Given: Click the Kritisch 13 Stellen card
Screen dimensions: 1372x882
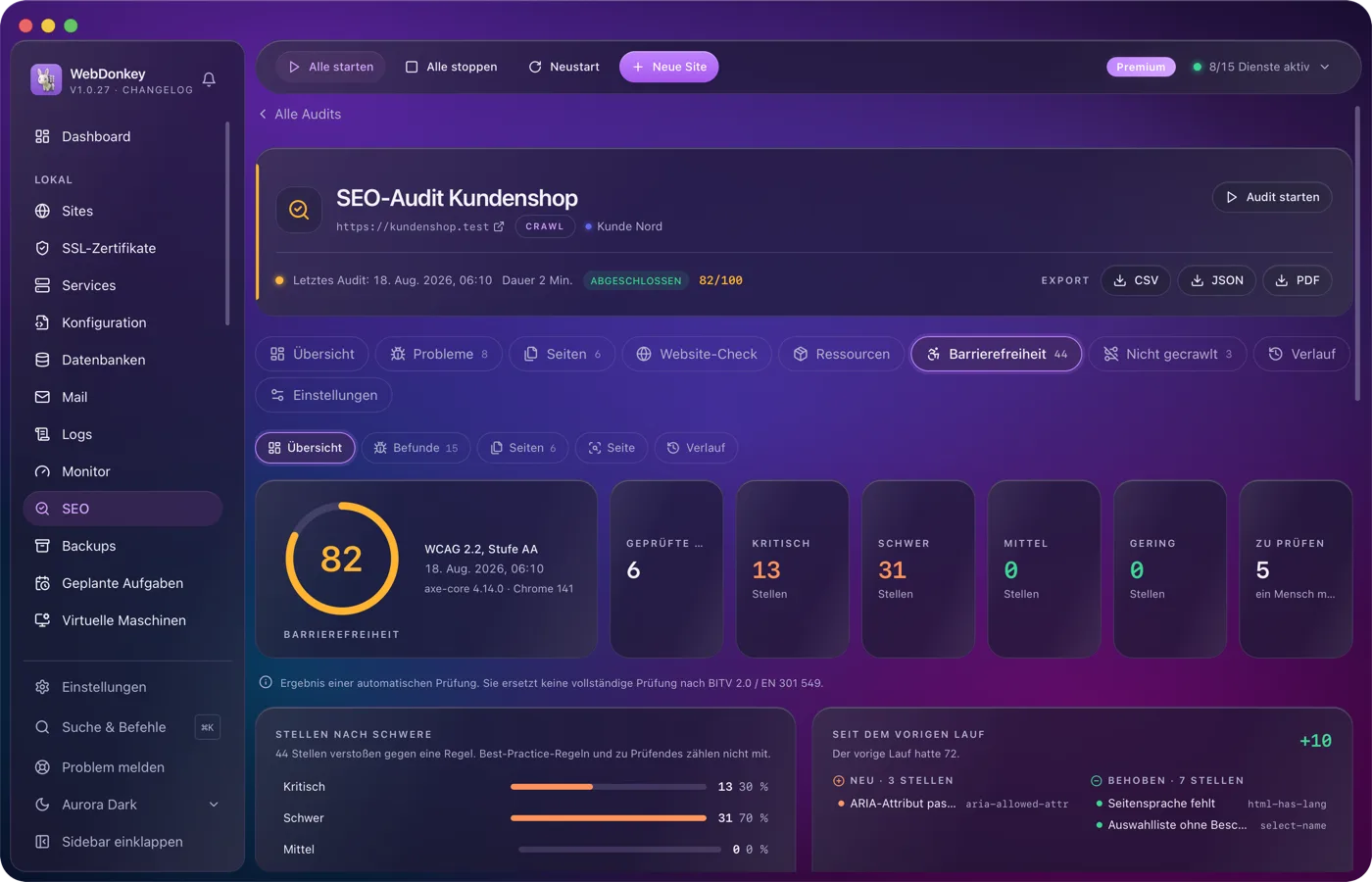Looking at the screenshot, I should click(793, 568).
